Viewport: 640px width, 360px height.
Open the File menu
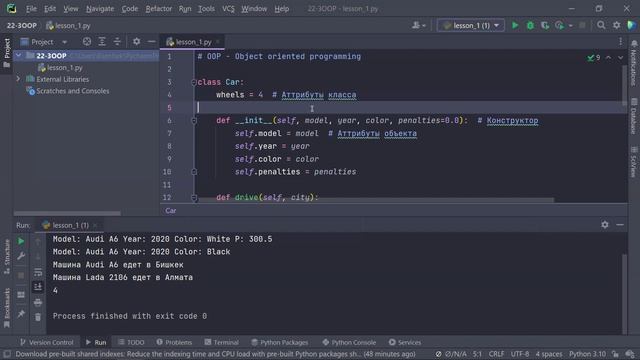point(31,9)
